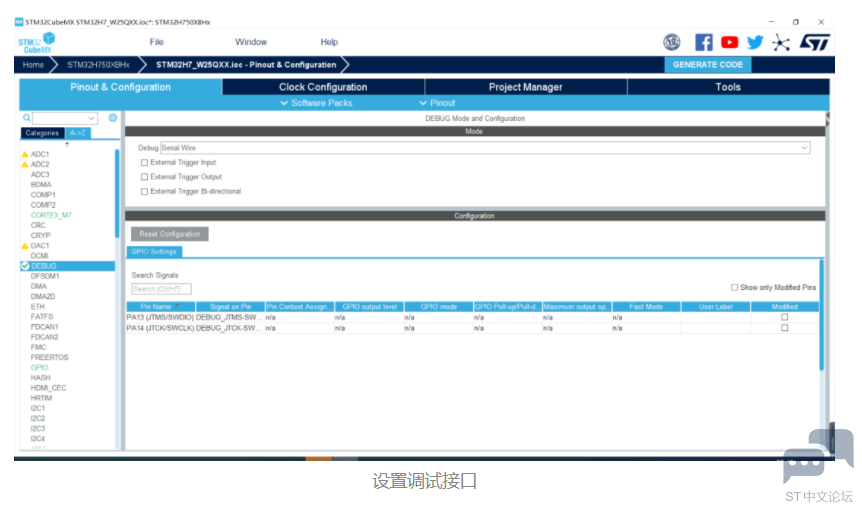This screenshot has width=862, height=512.
Task: Open the GPIO Settings tab
Action: click(x=154, y=252)
